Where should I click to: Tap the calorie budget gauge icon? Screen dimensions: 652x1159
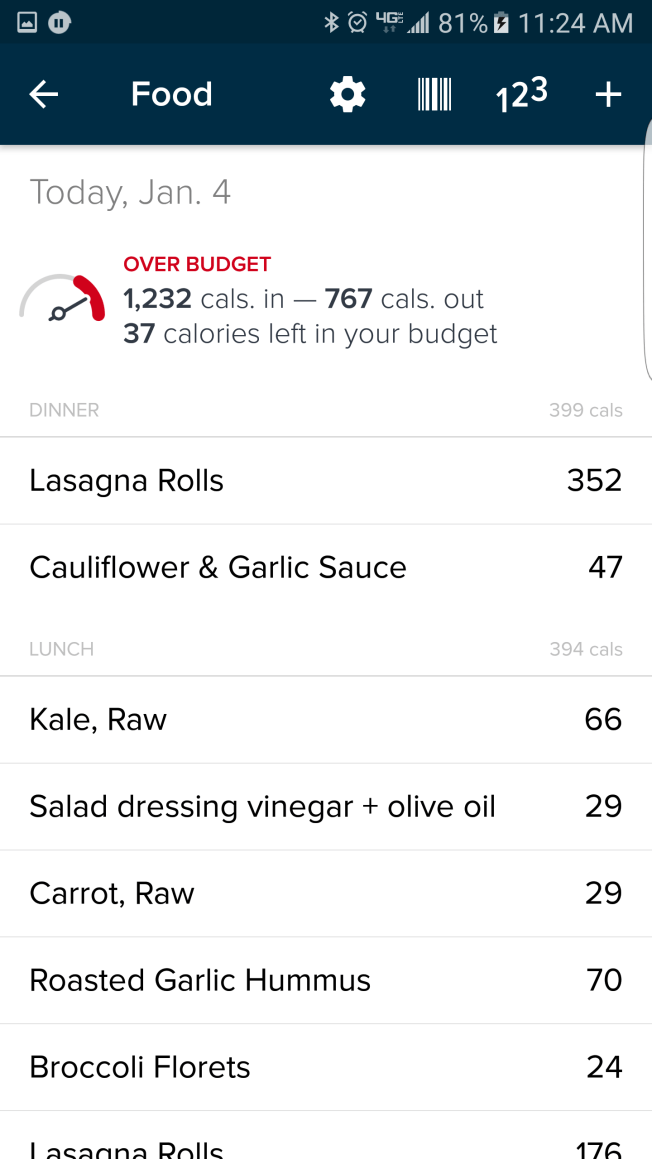(x=62, y=300)
